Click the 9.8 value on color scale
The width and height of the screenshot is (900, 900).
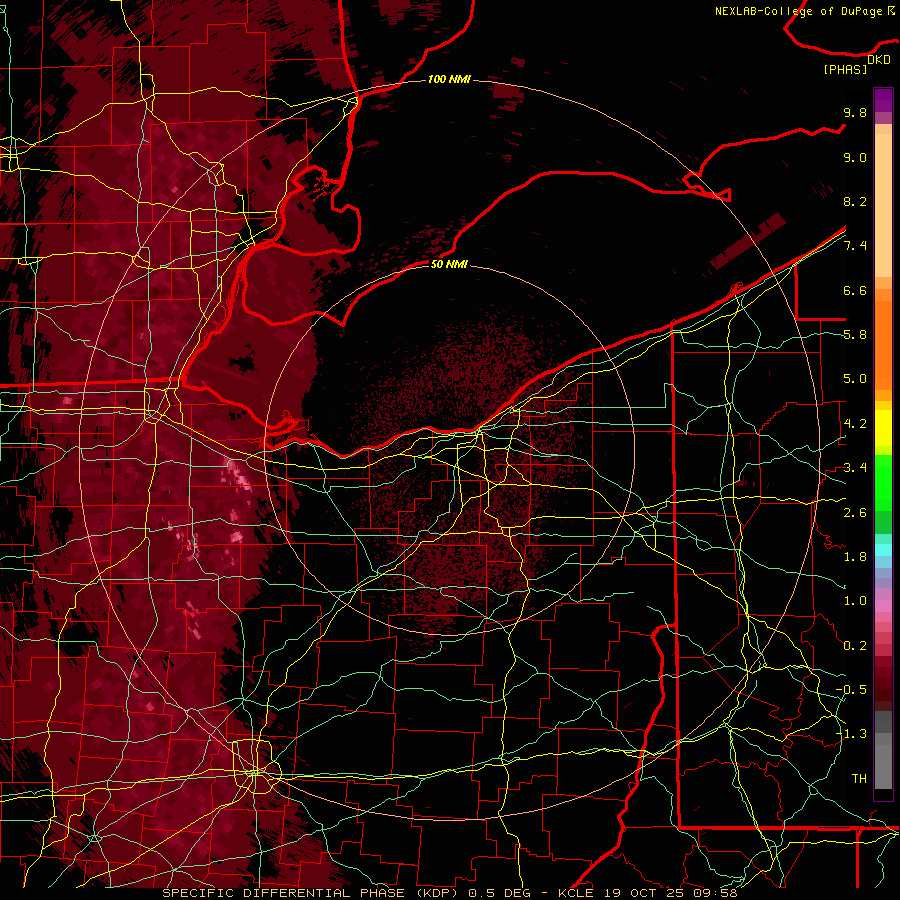point(855,112)
